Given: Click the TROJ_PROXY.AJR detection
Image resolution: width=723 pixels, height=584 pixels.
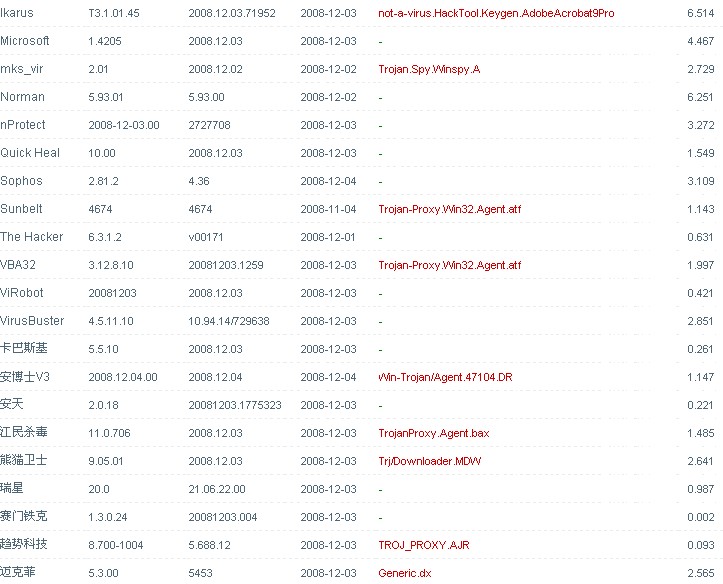Looking at the screenshot, I should tap(423, 545).
